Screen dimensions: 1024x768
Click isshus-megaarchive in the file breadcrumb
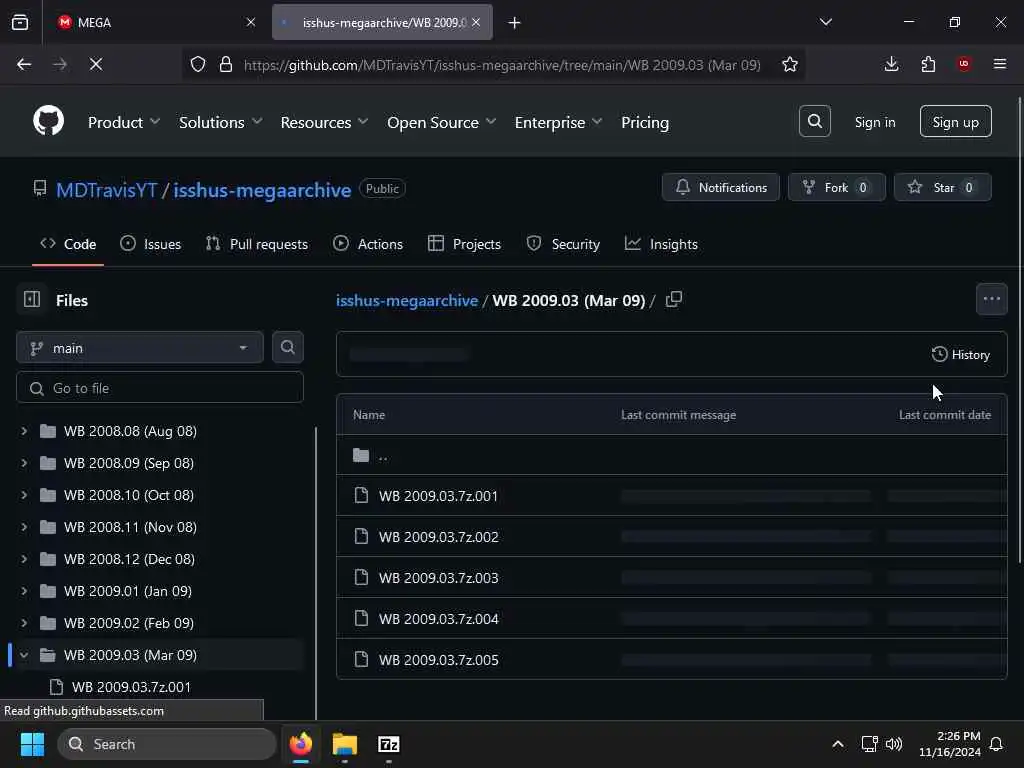click(x=407, y=300)
